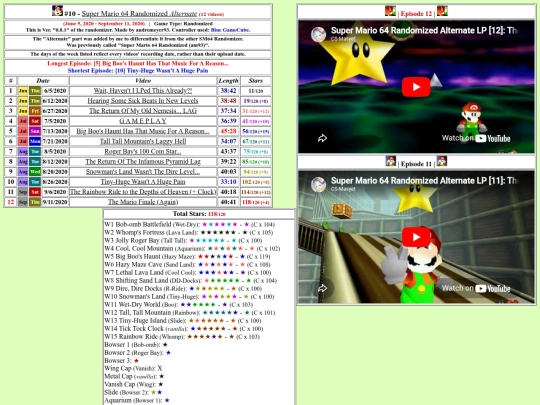The image size is (540, 405).
Task: Open Episode 11 video title link
Action: 424,180
